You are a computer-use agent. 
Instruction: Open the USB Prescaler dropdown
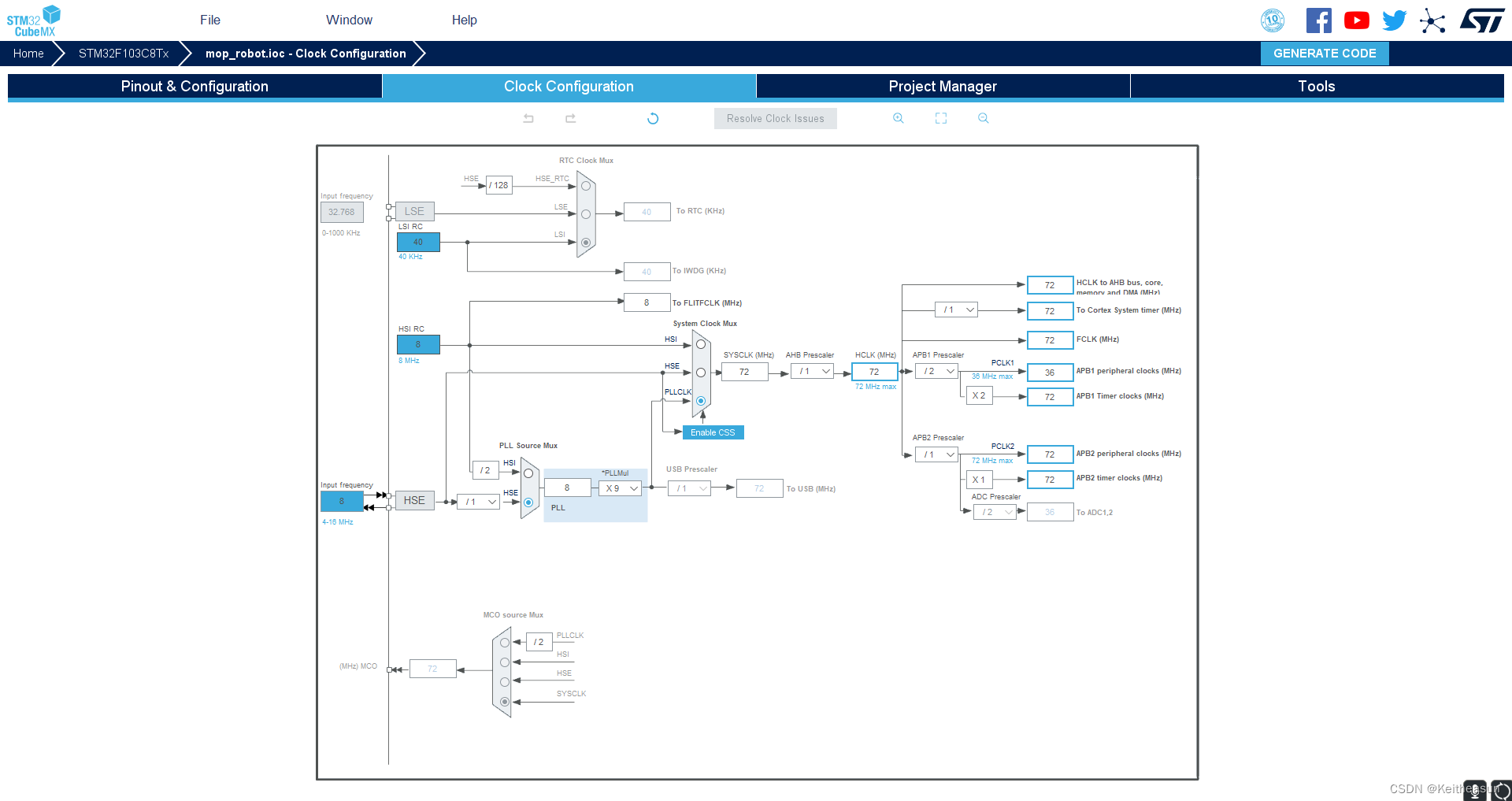pos(690,488)
